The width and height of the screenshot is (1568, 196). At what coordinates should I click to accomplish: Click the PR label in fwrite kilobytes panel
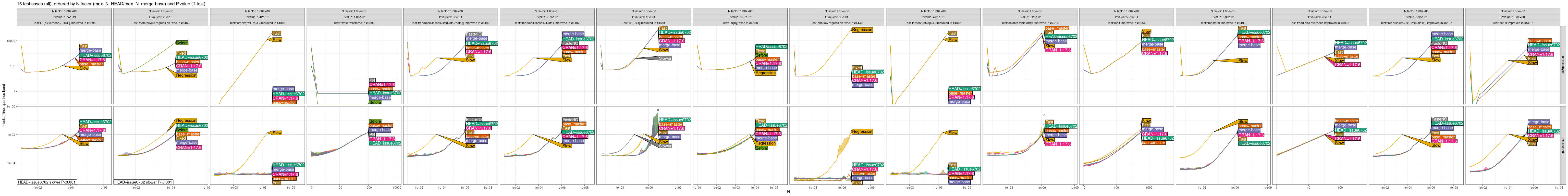pyautogui.click(x=372, y=80)
